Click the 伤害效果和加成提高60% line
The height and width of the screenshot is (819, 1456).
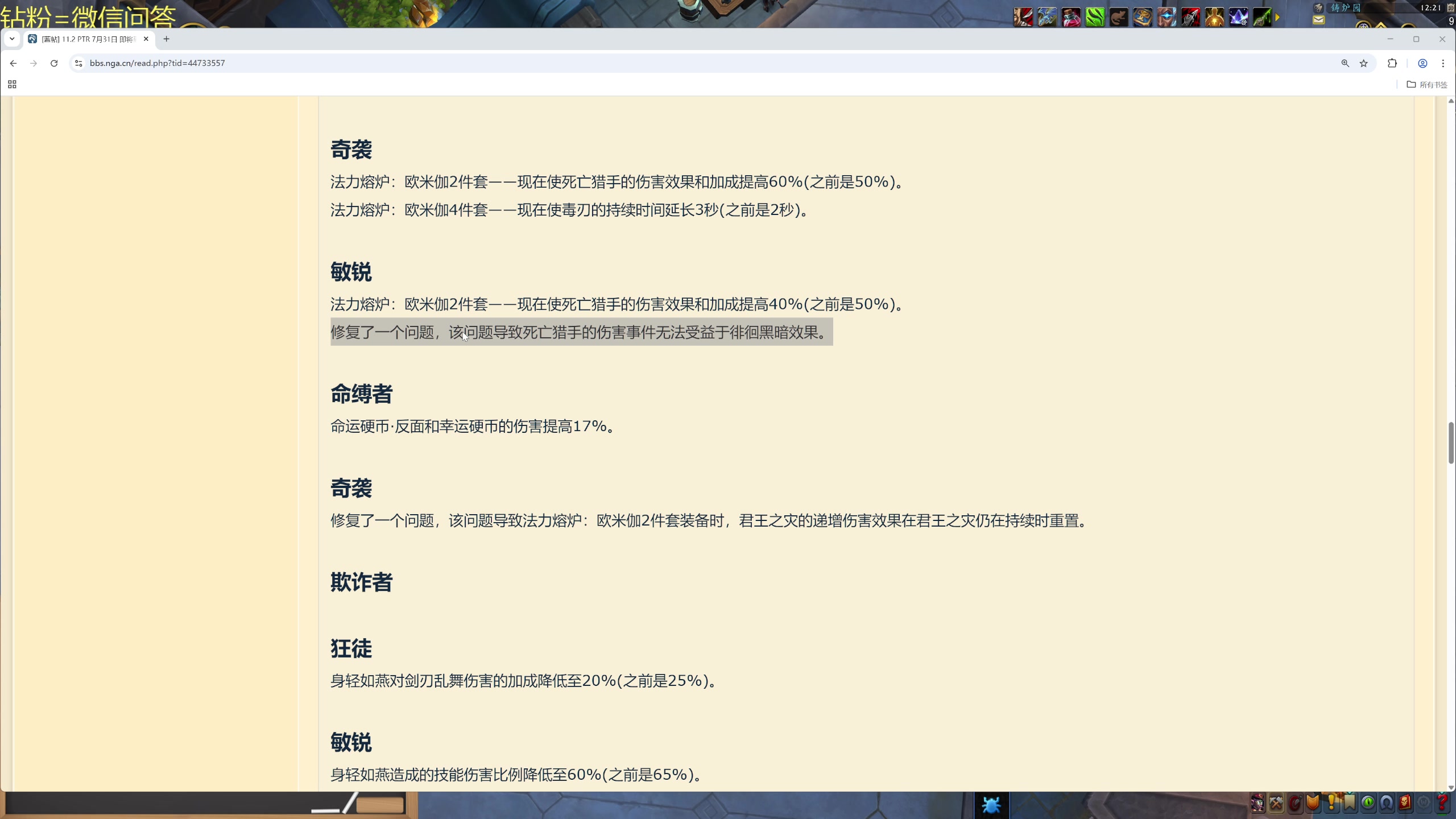click(x=617, y=182)
